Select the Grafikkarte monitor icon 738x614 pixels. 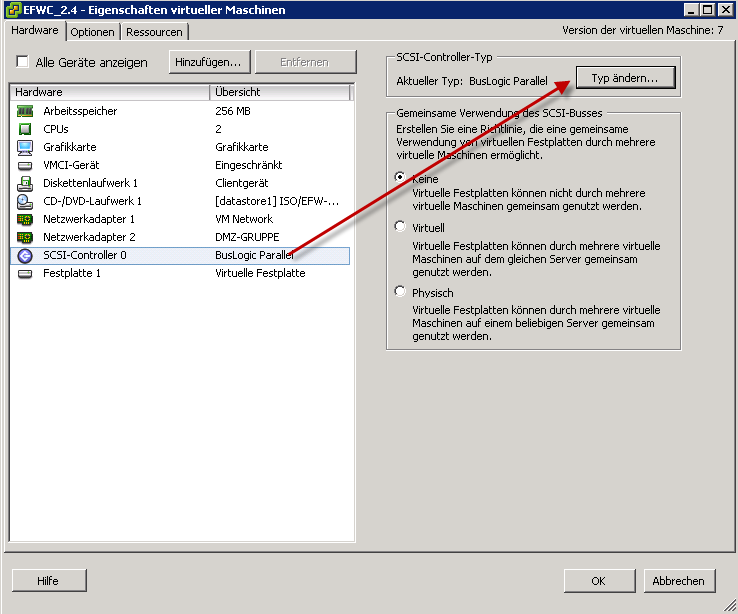tap(25, 147)
